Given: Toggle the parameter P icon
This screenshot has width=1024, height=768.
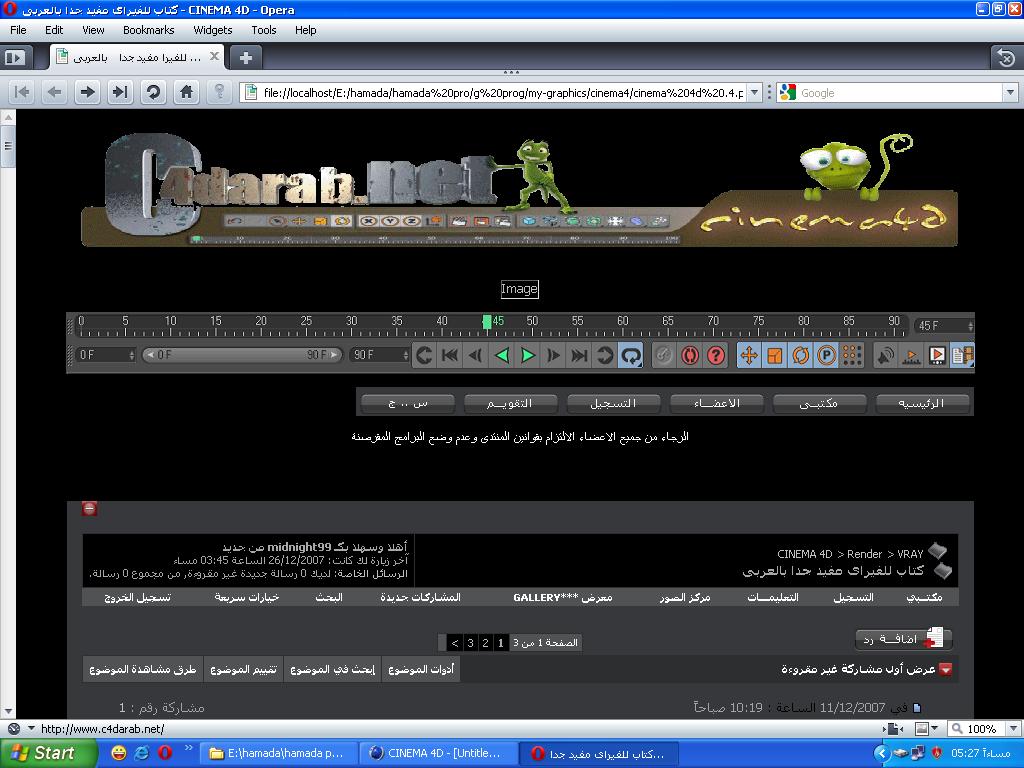Looking at the screenshot, I should [826, 355].
